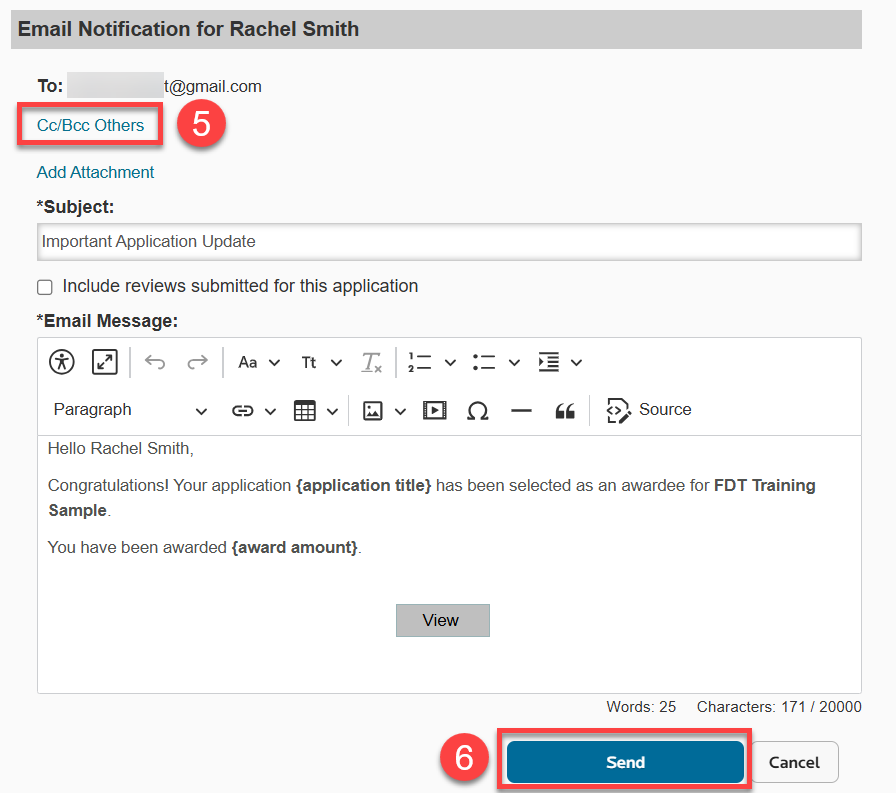Image resolution: width=896 pixels, height=793 pixels.
Task: Expand bulleted list style dropdown arrow
Action: pos(514,363)
